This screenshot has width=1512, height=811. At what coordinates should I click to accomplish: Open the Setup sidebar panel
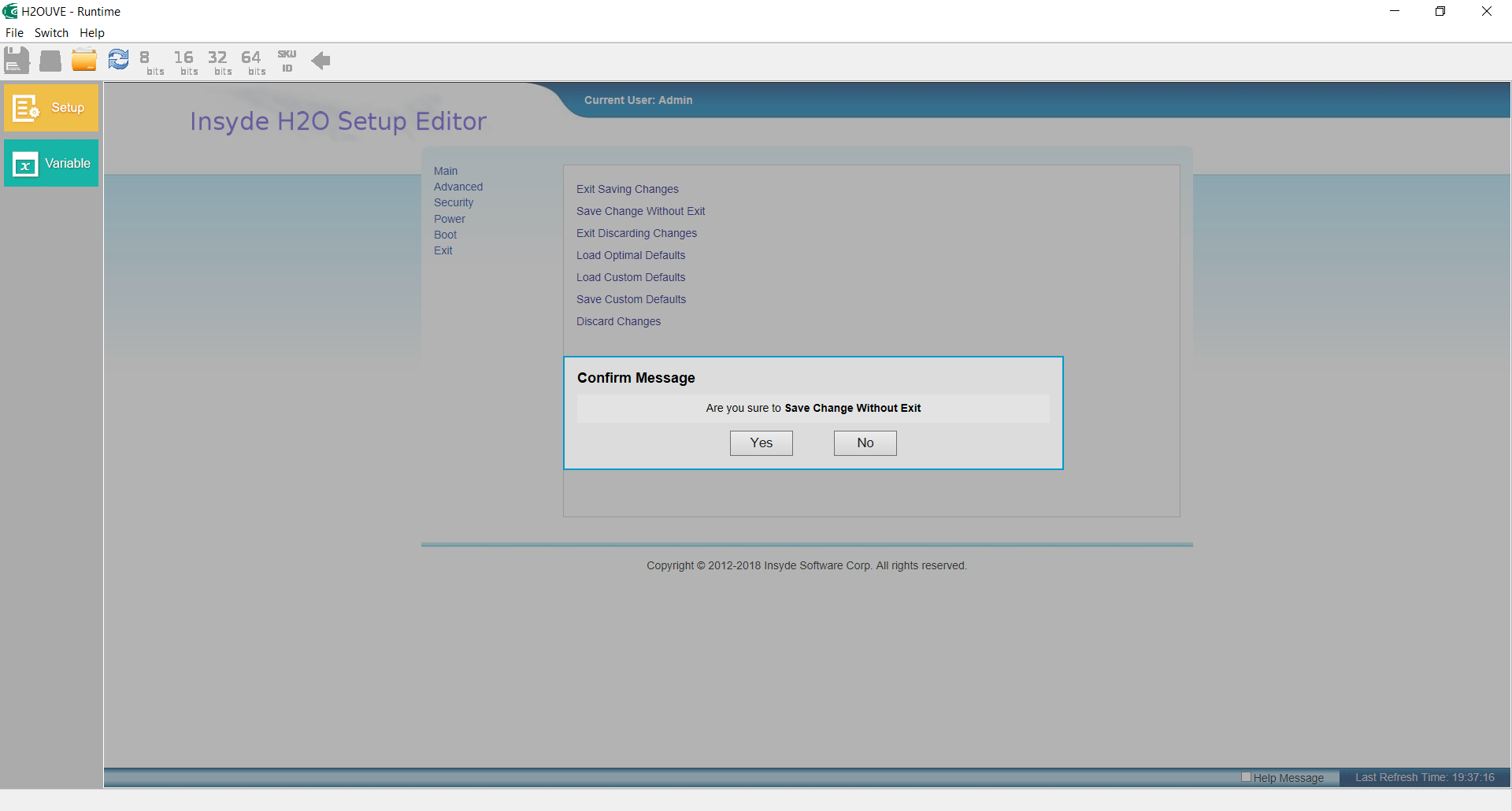tap(51, 108)
